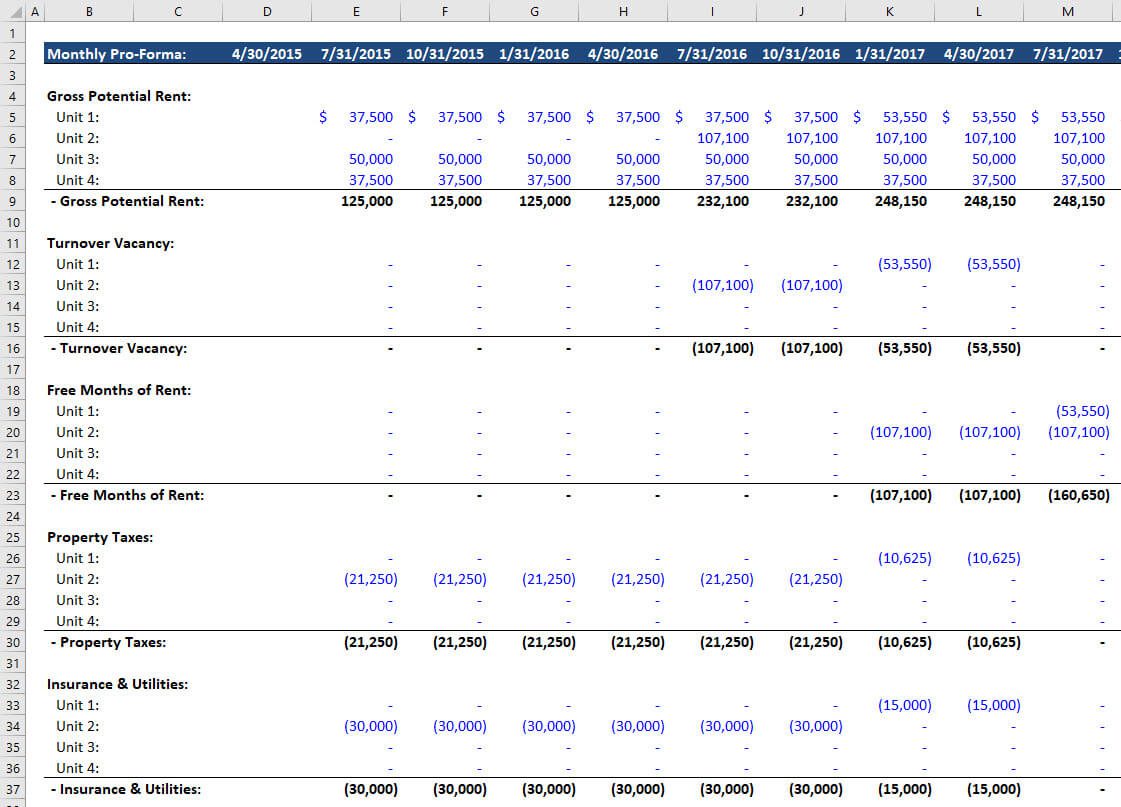The image size is (1121, 807).
Task: Select the 4/30/2015 date header cell
Action: point(267,54)
